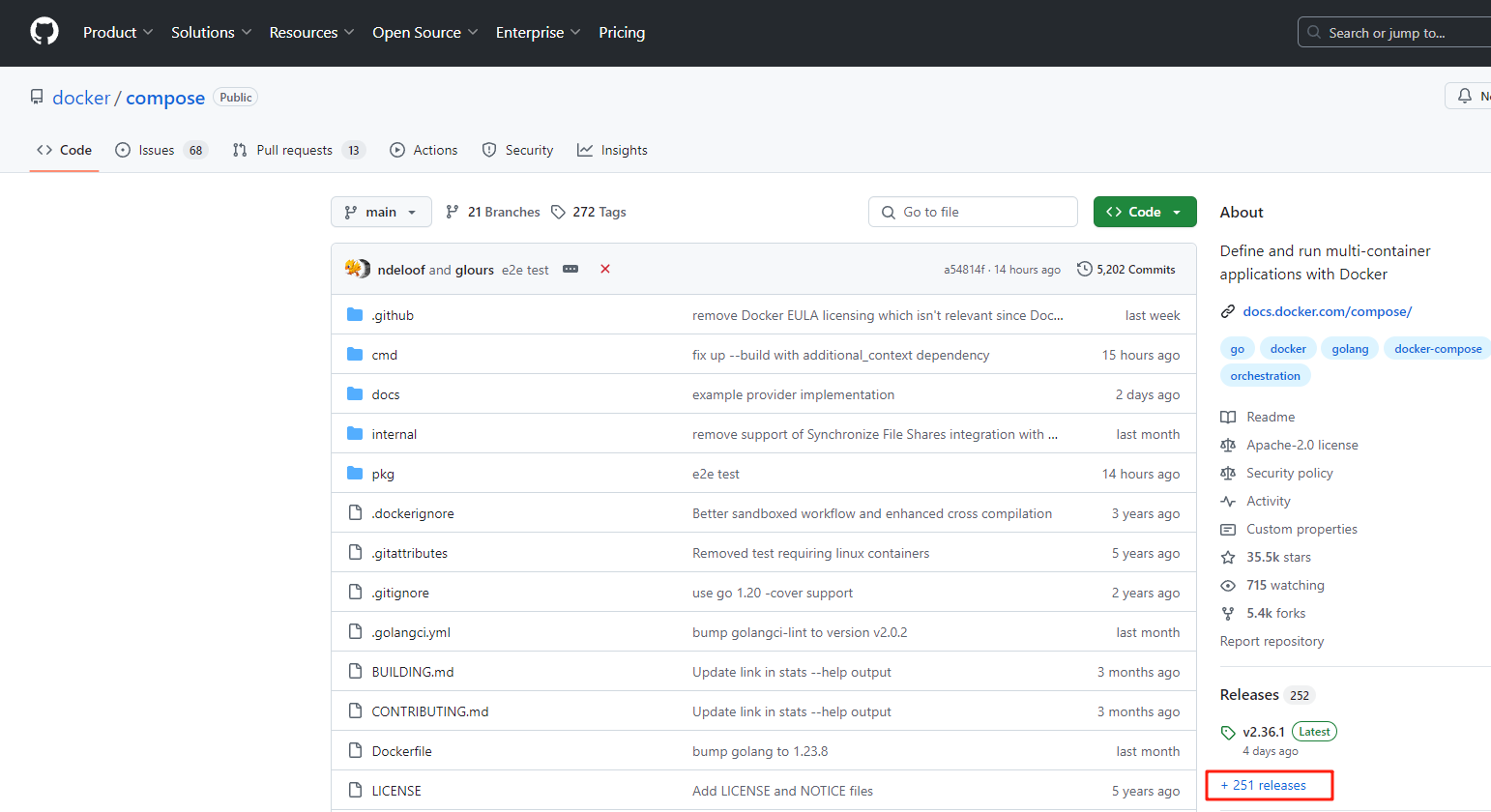The width and height of the screenshot is (1491, 812).
Task: Open the Readme link in About
Action: point(1271,417)
